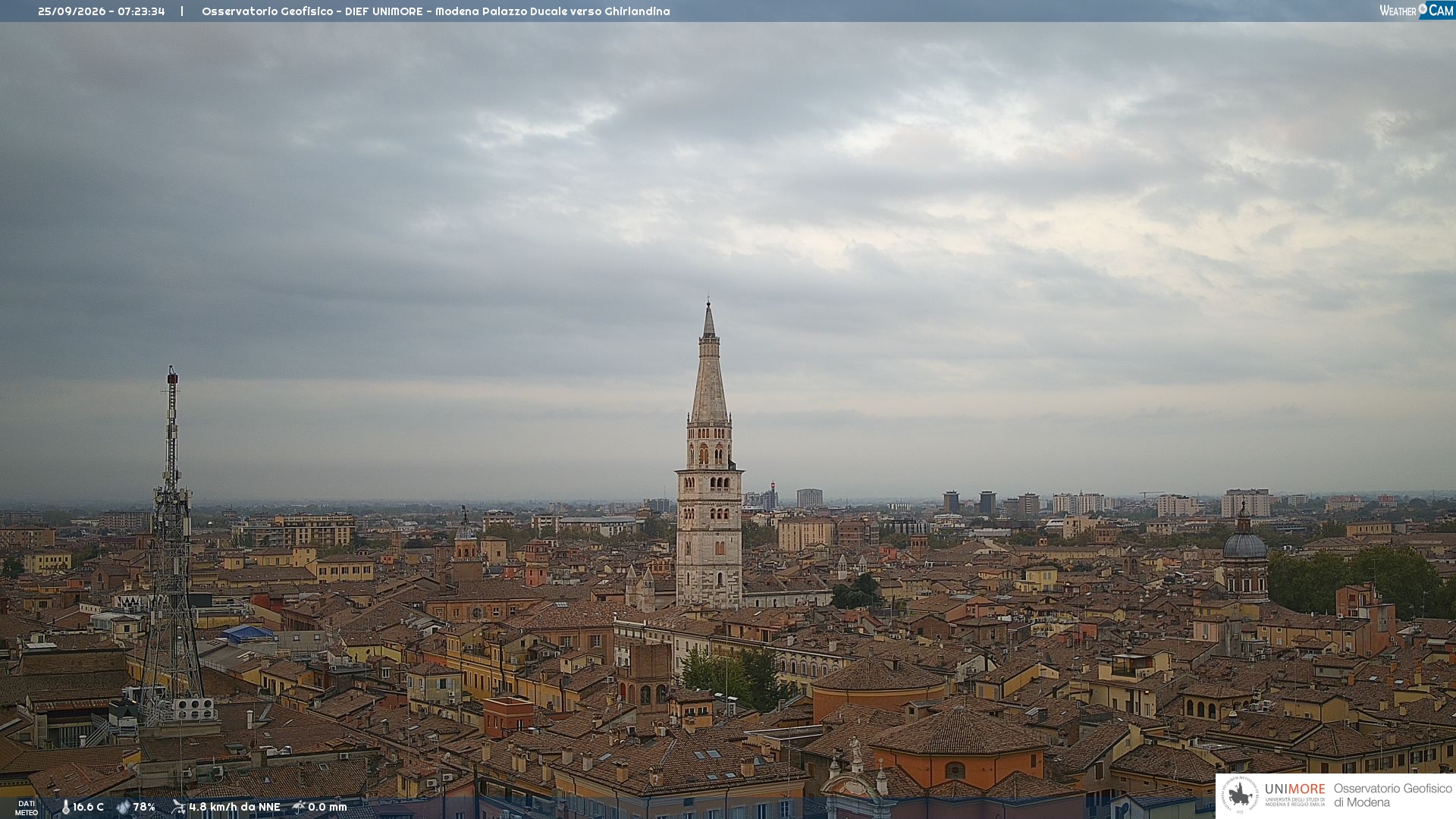Click the WeatherCam lens logo icon

[1423, 8]
